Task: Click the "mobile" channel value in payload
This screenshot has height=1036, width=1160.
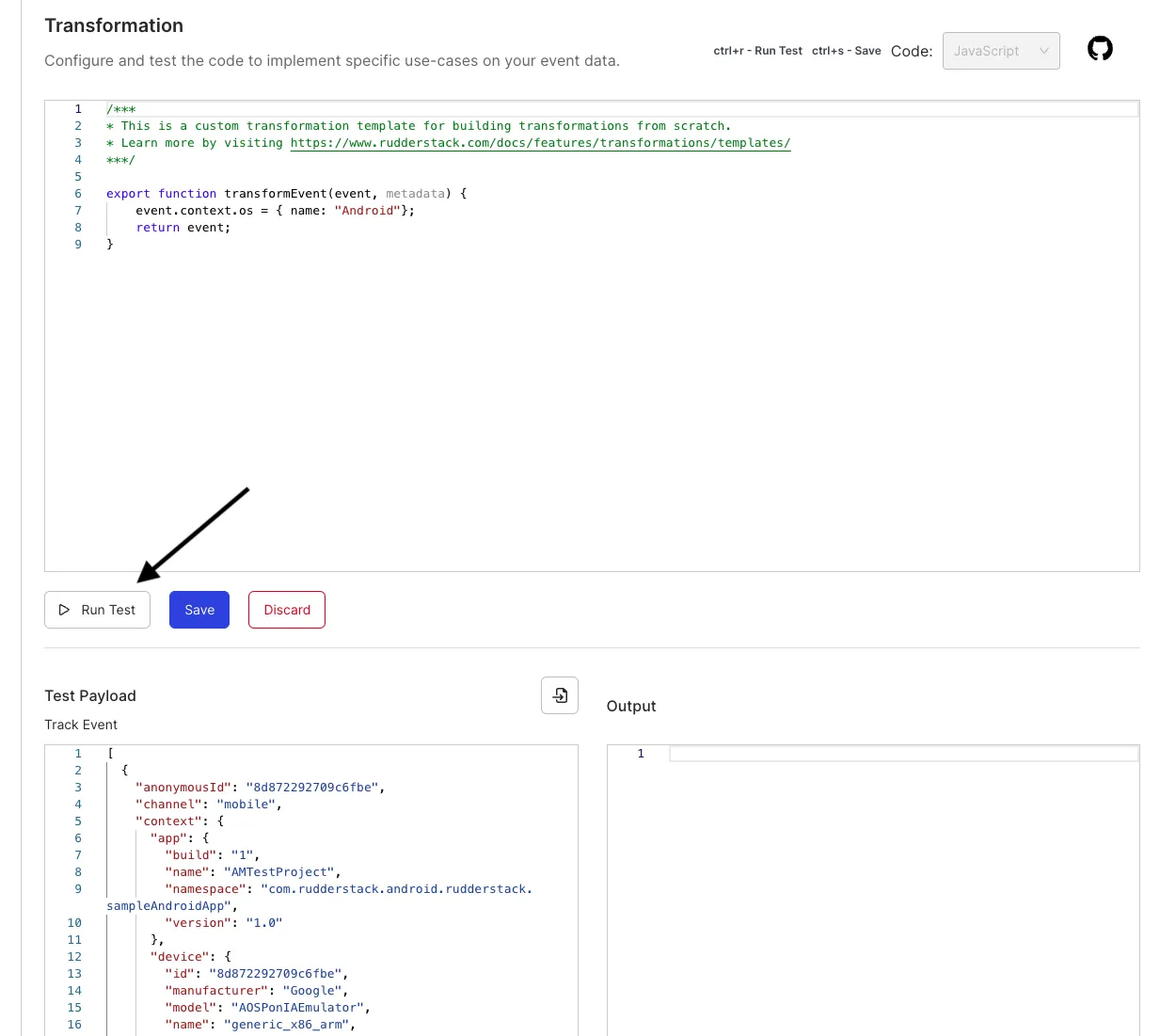Action: pyautogui.click(x=246, y=805)
